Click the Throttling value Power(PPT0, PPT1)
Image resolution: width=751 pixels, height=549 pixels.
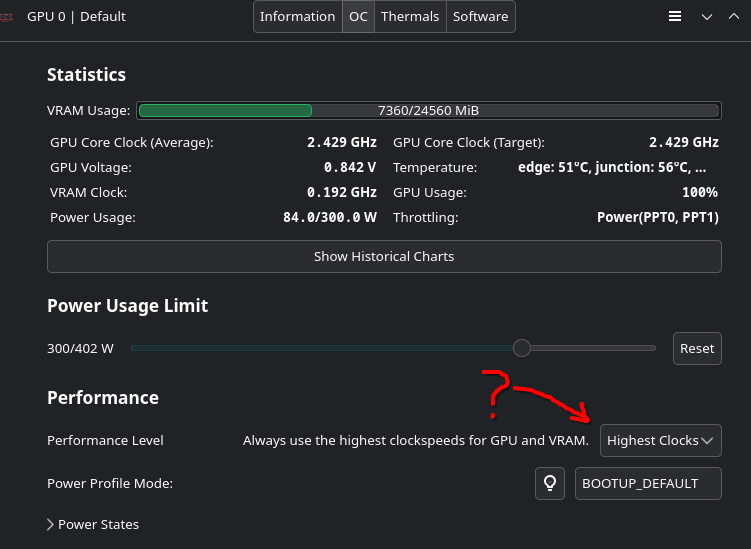pos(657,217)
